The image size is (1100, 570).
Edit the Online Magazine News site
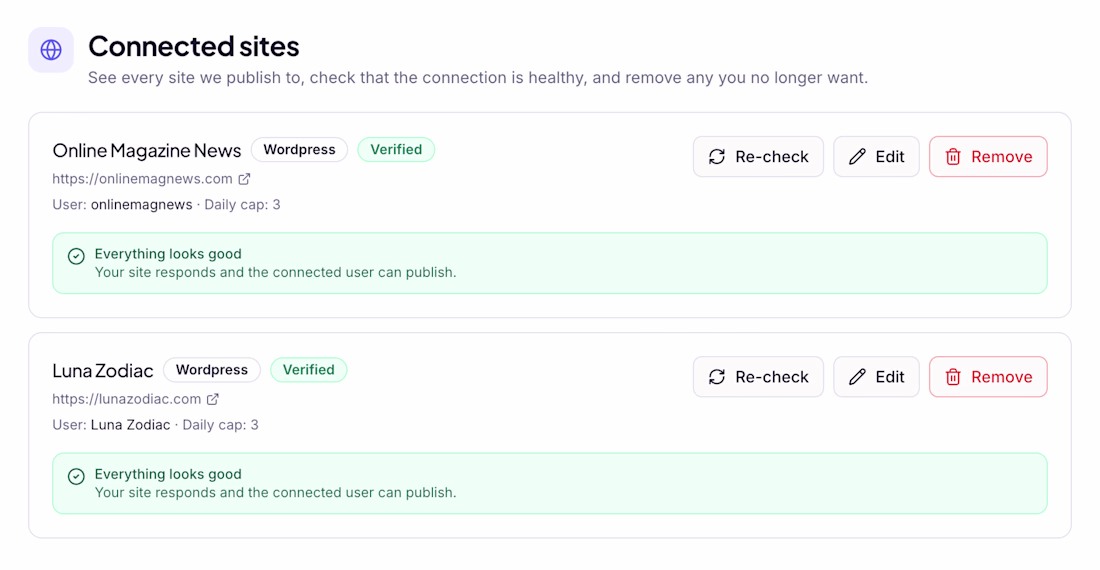click(876, 156)
